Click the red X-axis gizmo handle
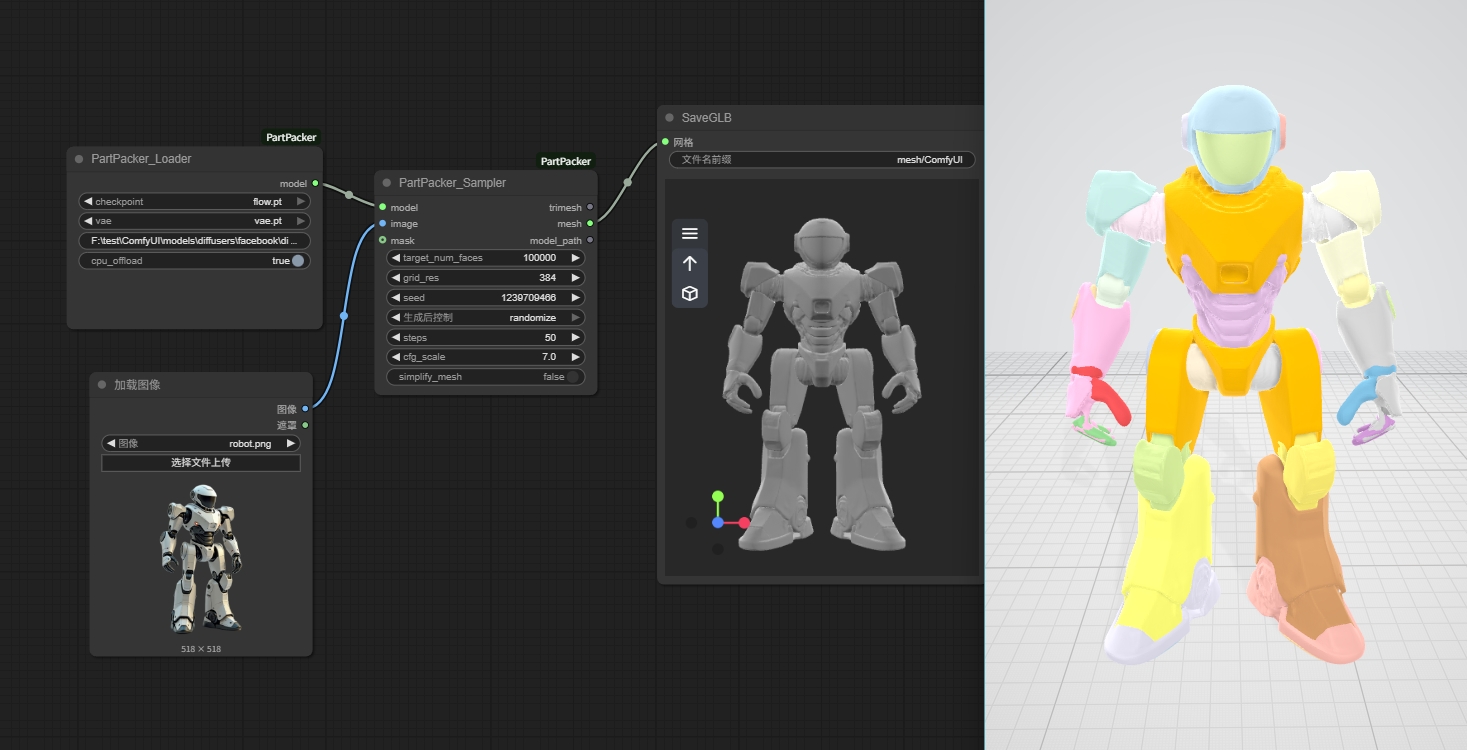Screen dimensions: 1467x750 point(744,523)
